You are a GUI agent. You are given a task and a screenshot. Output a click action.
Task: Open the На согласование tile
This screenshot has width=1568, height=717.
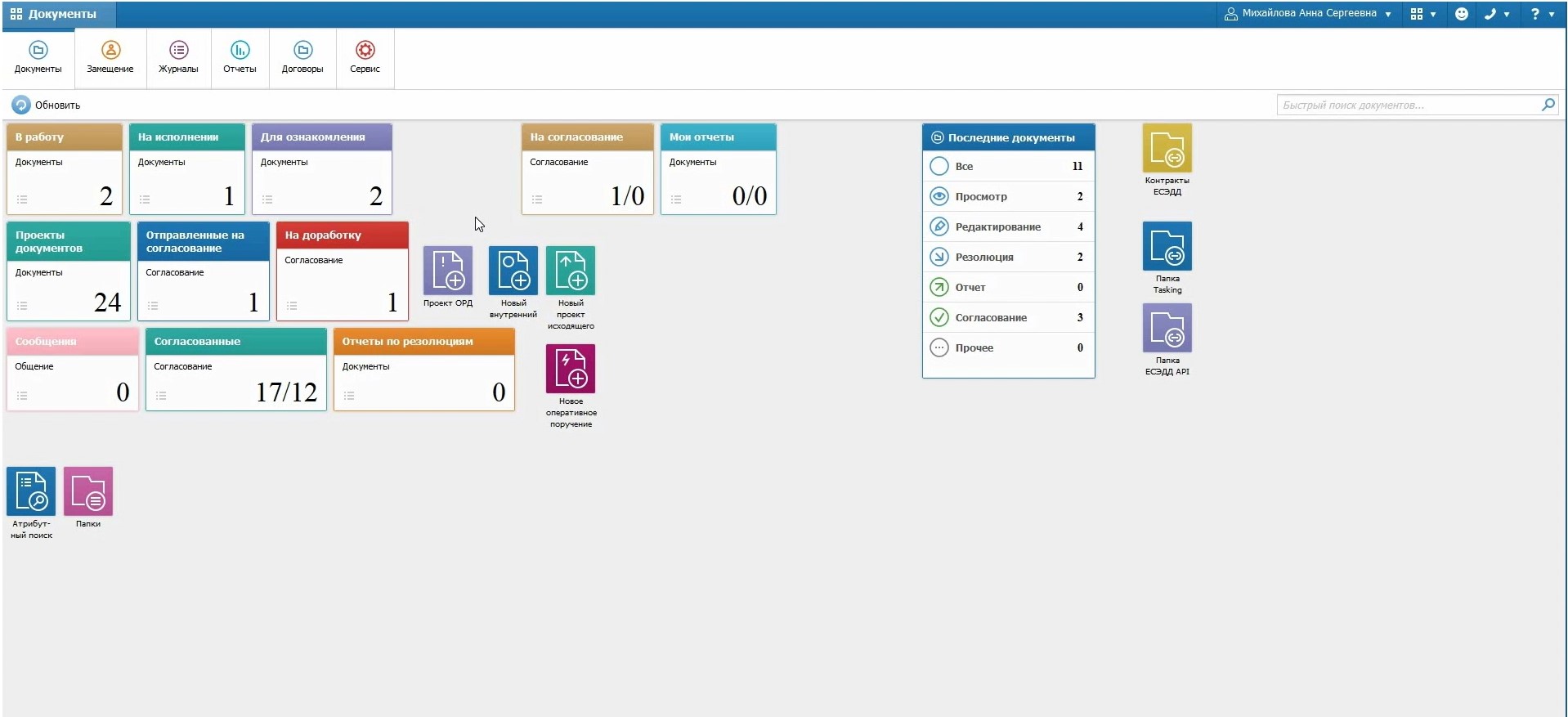pos(588,169)
